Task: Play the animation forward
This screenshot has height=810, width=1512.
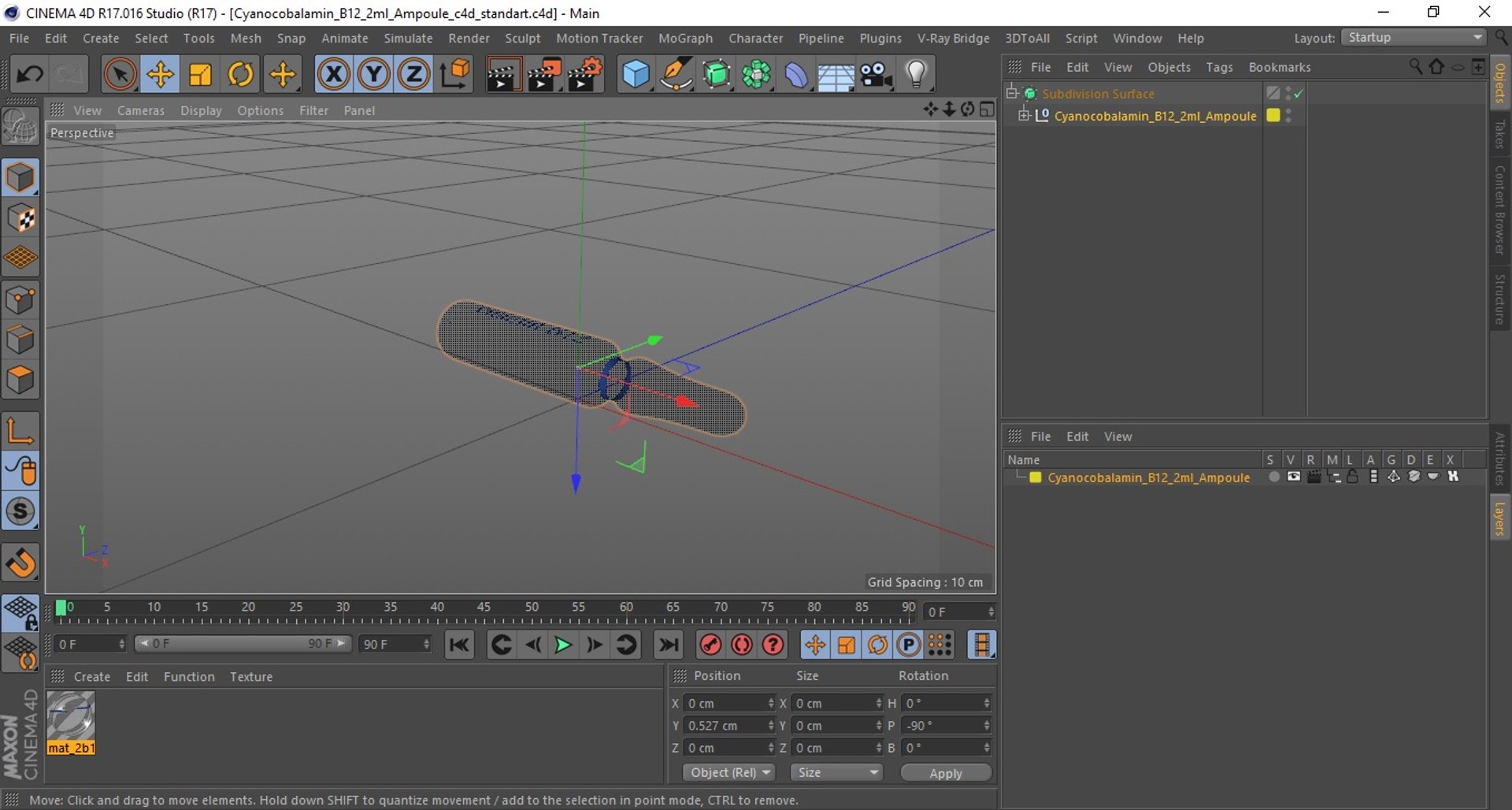Action: click(x=563, y=645)
